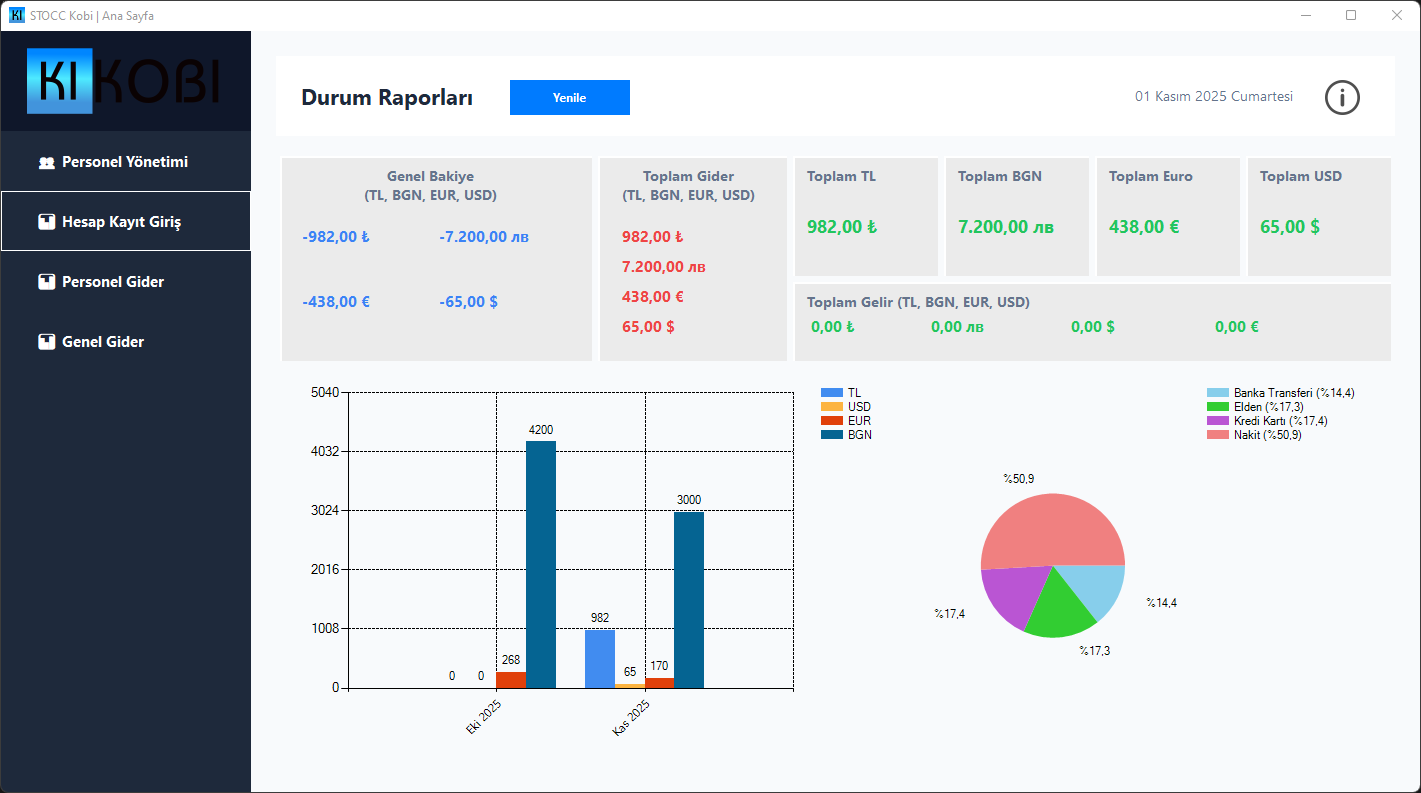The width and height of the screenshot is (1421, 793).
Task: Click the Toplam Euro summary card
Action: point(1168,217)
